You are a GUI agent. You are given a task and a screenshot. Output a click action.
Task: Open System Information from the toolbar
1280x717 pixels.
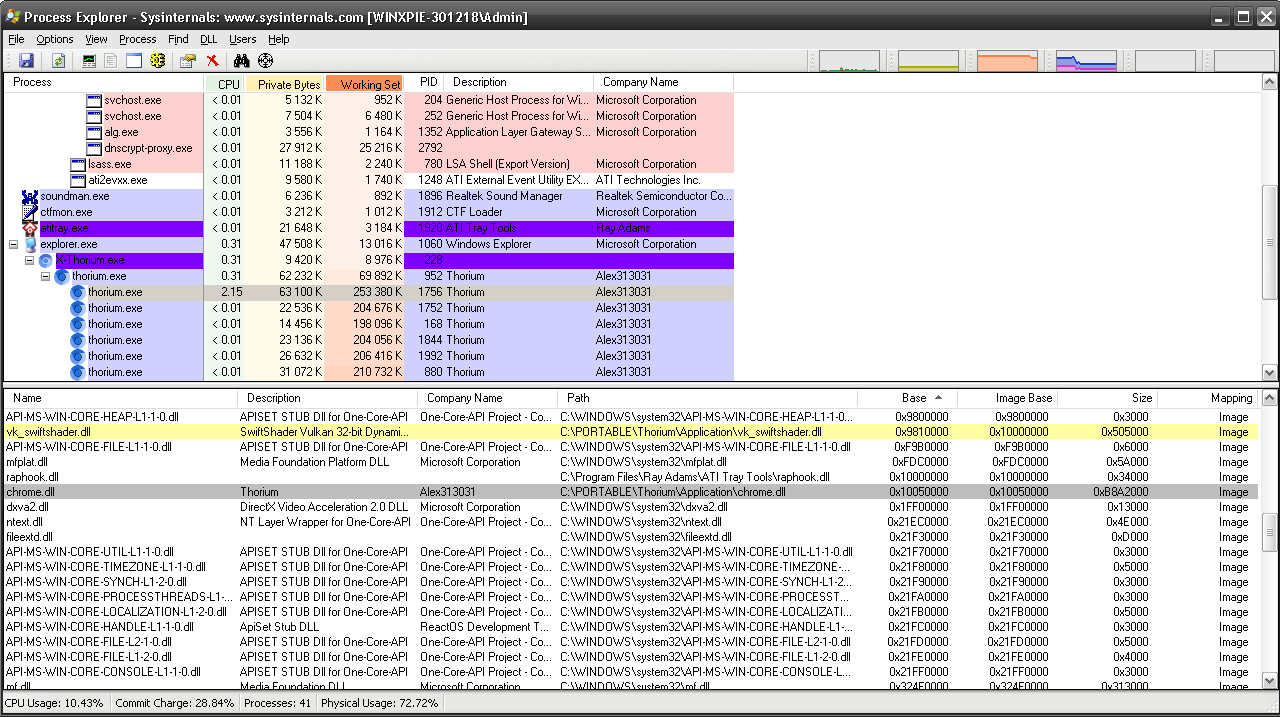point(90,61)
